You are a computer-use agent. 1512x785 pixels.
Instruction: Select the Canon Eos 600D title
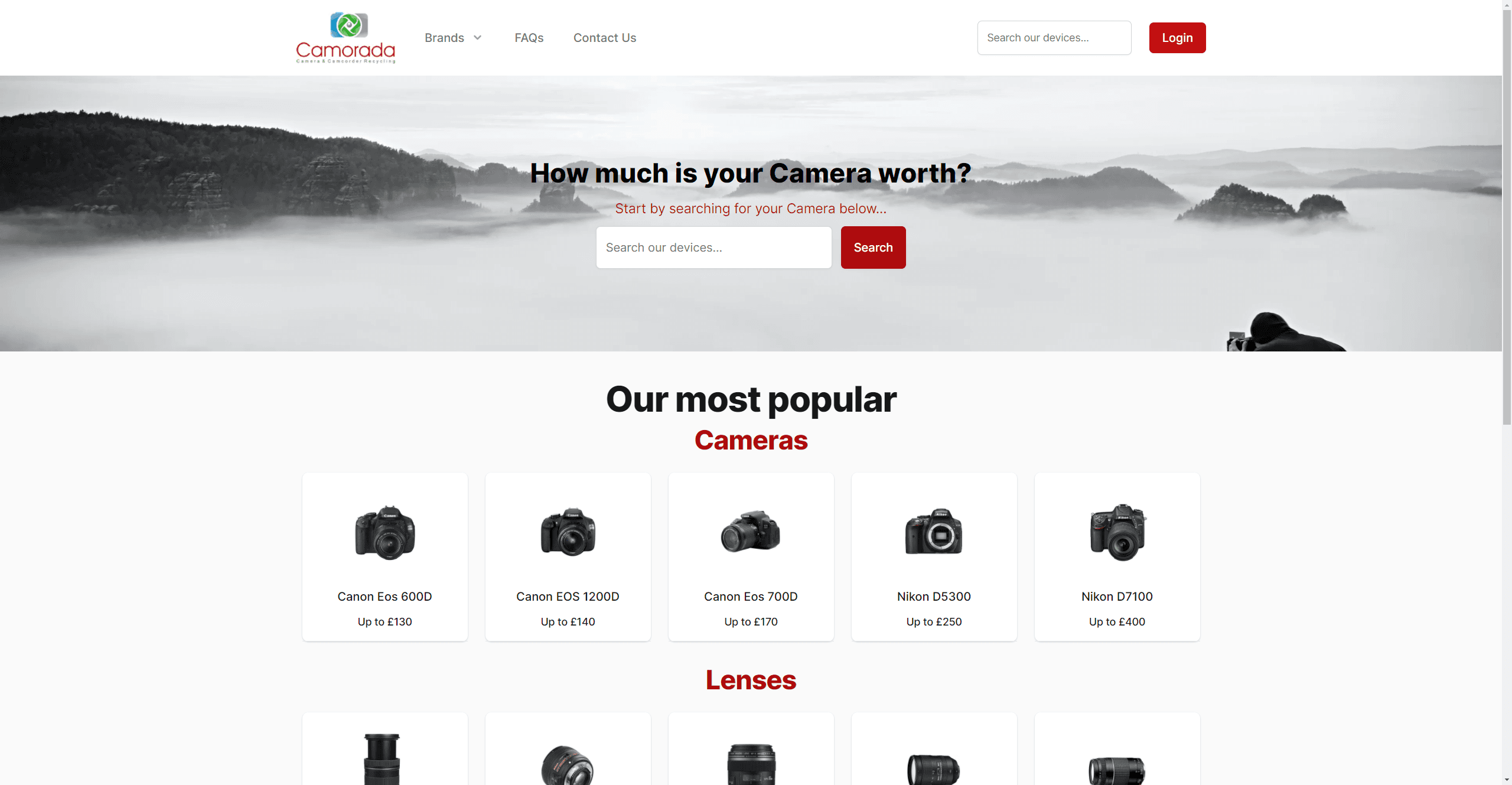pyautogui.click(x=385, y=597)
